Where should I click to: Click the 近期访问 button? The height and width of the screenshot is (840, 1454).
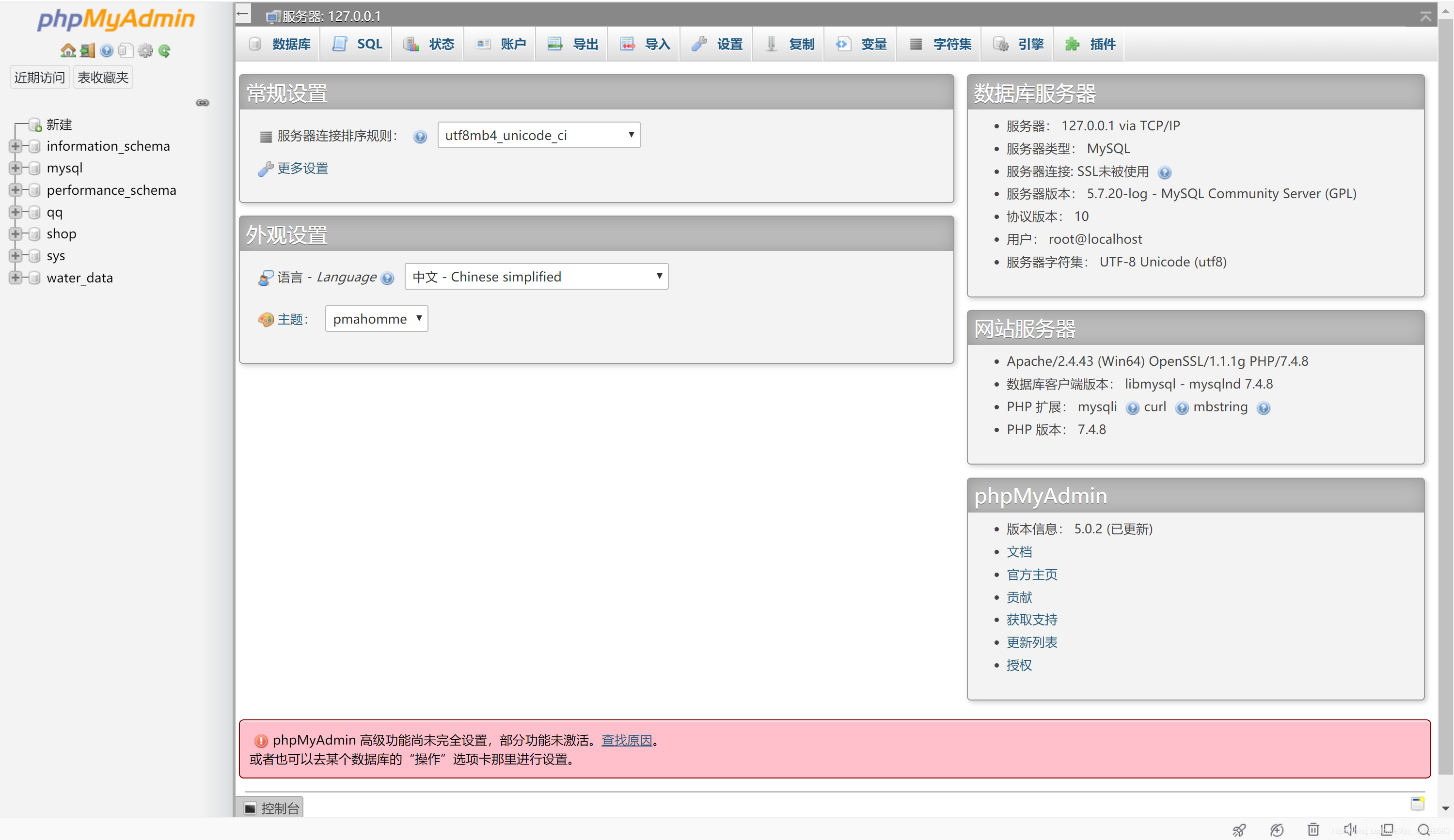point(39,77)
